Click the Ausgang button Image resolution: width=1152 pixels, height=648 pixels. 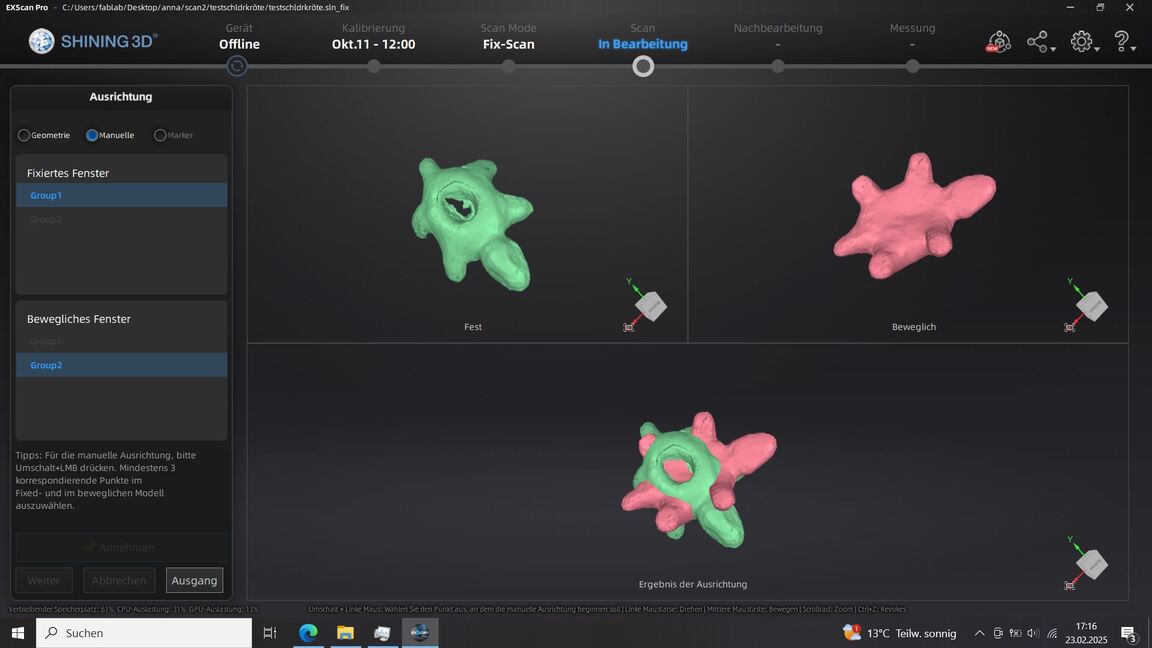click(x=194, y=580)
